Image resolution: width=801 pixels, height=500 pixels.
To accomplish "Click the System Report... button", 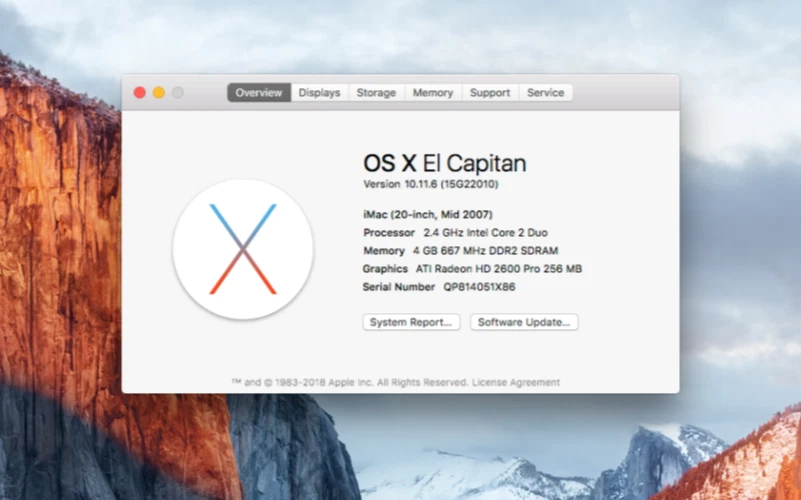I will click(411, 322).
